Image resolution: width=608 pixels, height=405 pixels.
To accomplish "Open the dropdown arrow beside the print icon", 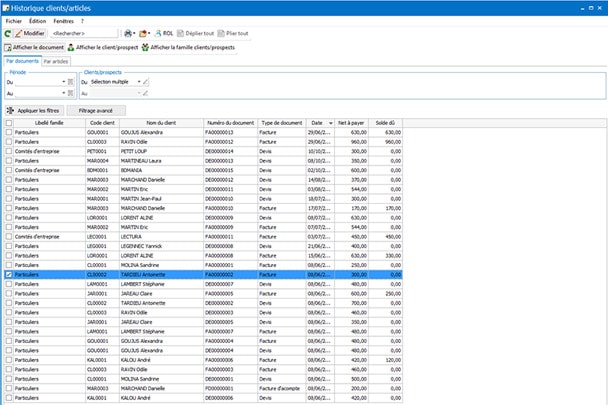I will [134, 33].
